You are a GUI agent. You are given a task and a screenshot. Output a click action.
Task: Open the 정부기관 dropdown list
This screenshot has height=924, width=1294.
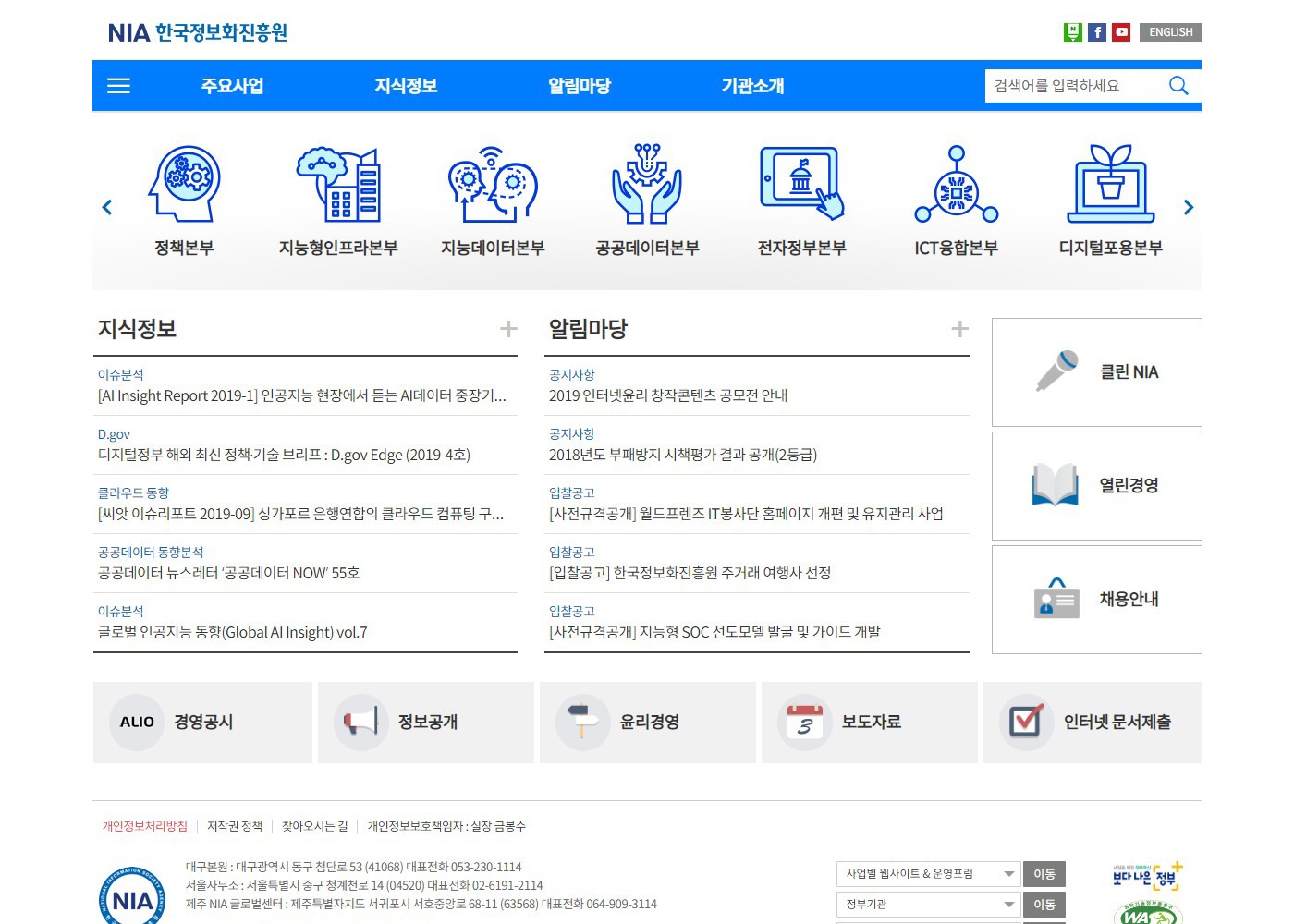(928, 905)
